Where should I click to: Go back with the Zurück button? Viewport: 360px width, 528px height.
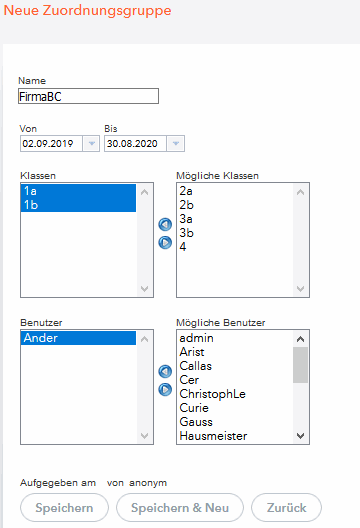(287, 508)
